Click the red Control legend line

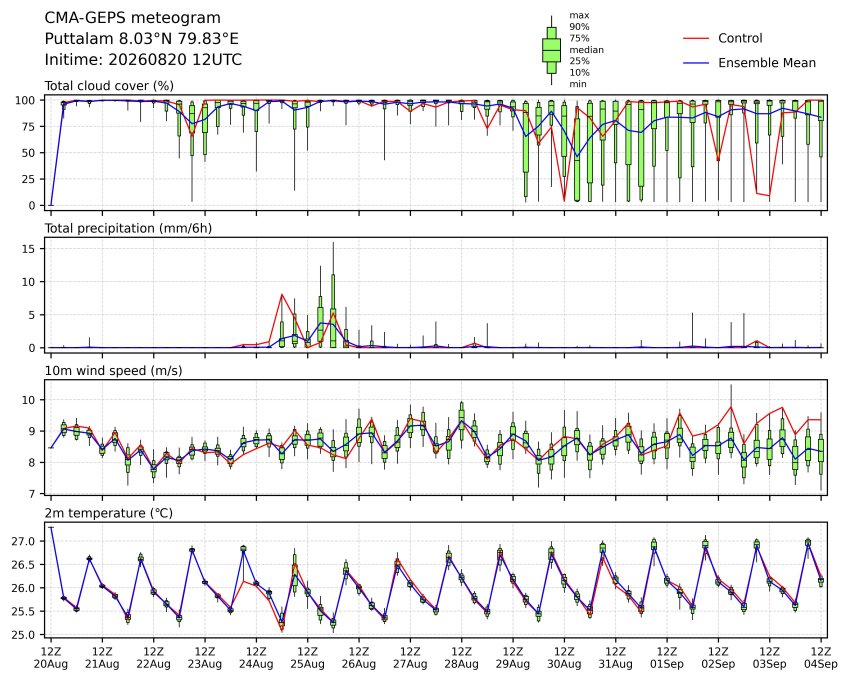[x=696, y=38]
